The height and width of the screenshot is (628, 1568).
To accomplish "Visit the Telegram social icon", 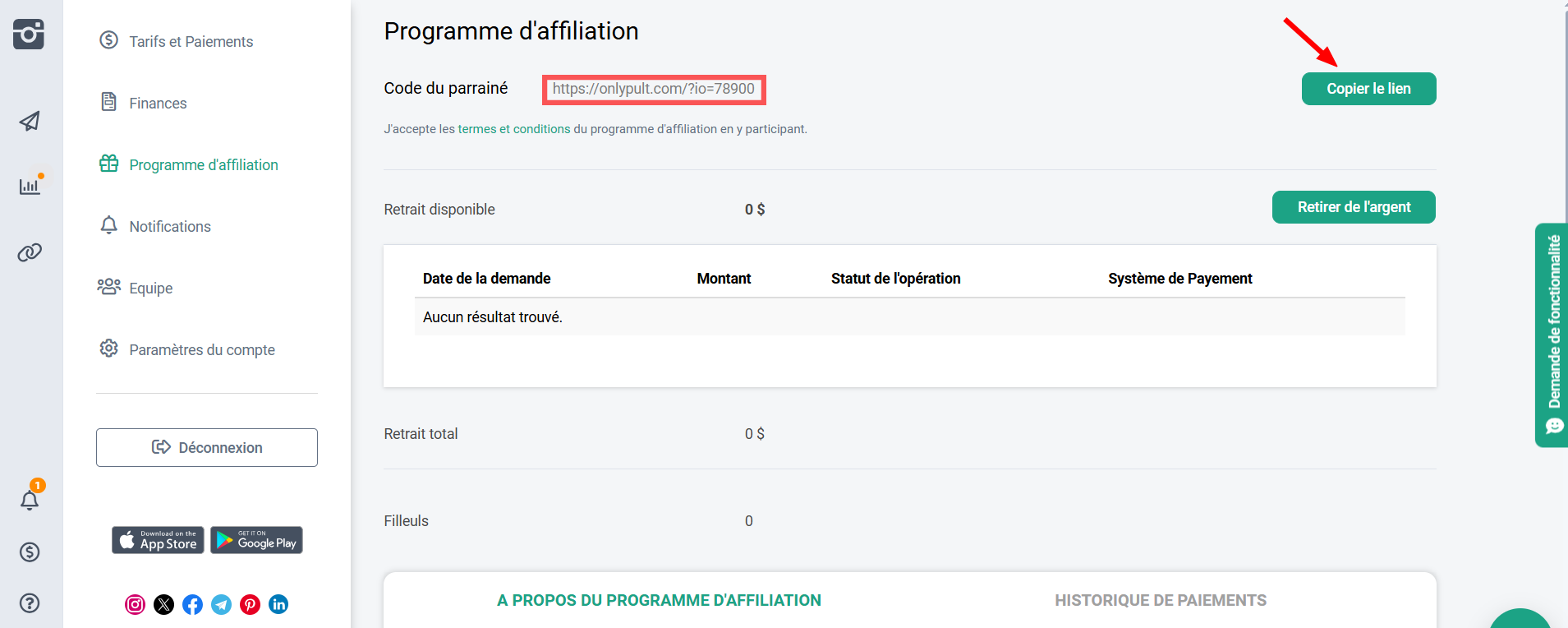I will pos(221,605).
